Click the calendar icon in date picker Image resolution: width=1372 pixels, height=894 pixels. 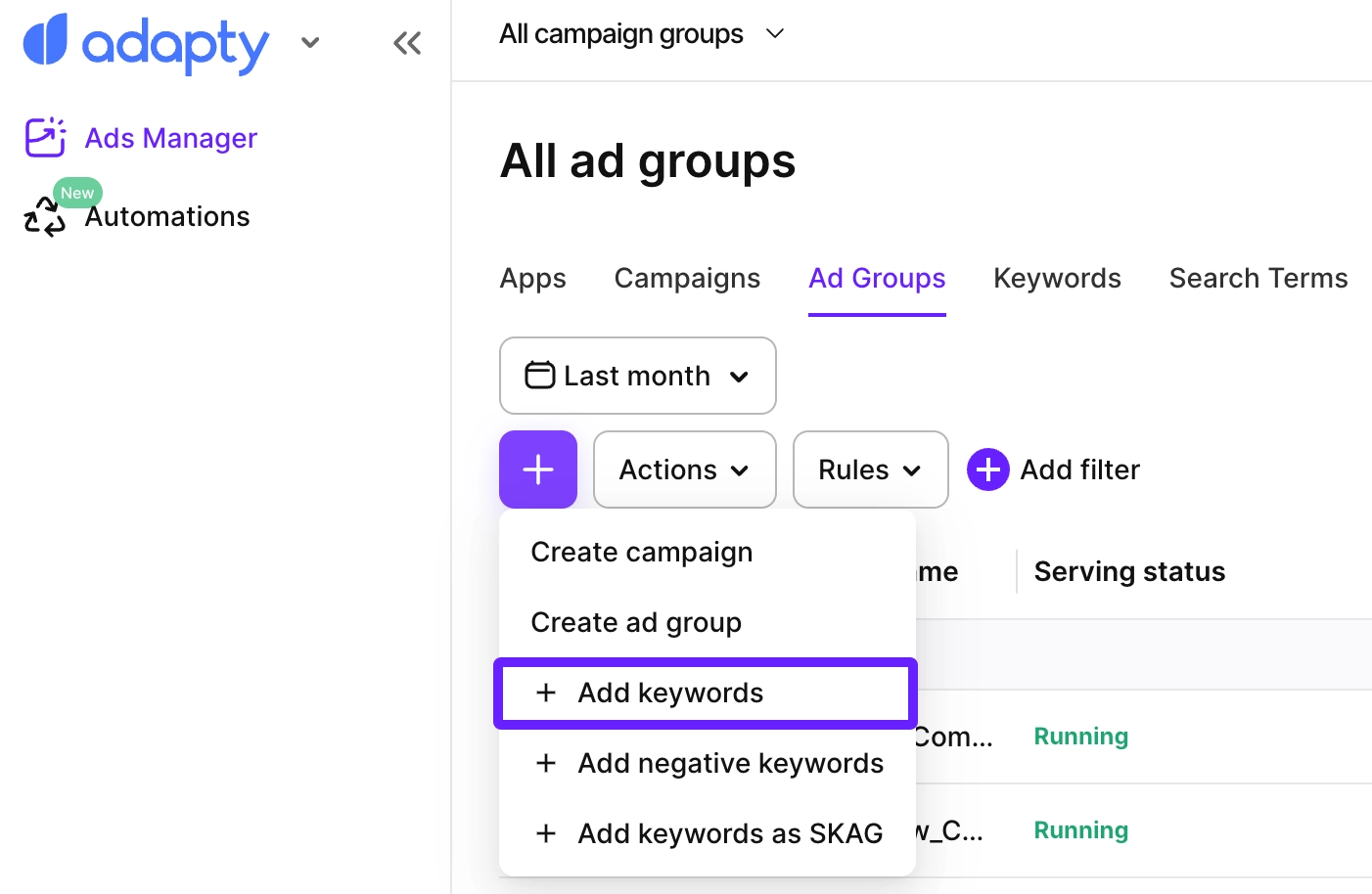point(539,376)
